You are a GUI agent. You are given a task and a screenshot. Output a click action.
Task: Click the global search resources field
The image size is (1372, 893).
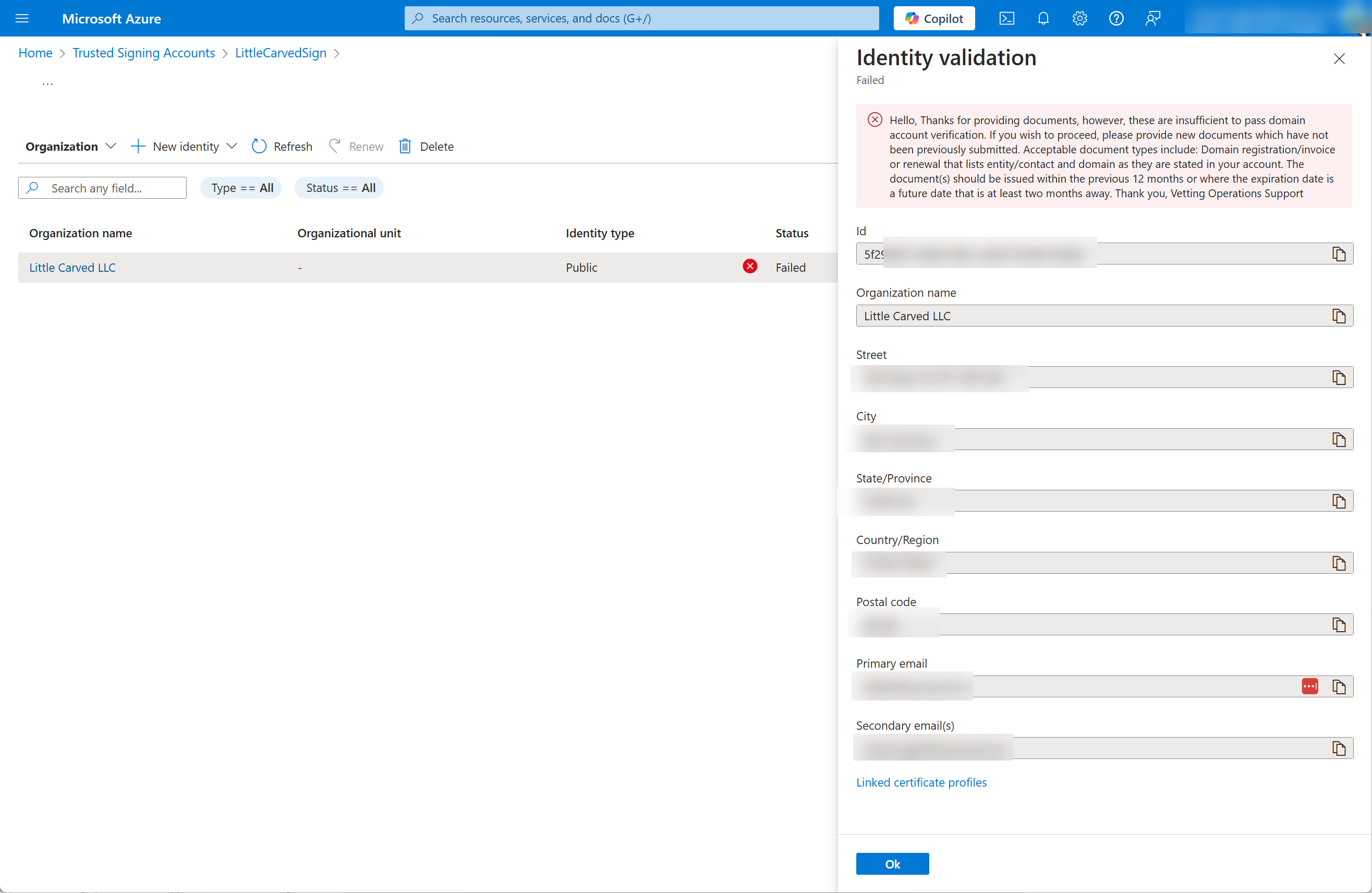[641, 18]
